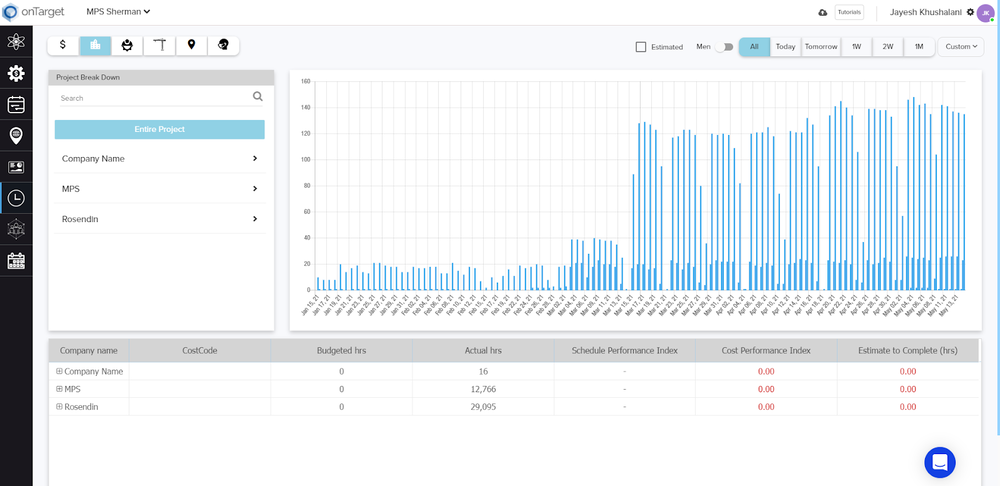The image size is (1000, 486).
Task: Expand the Company Name table row
Action: [x=59, y=371]
